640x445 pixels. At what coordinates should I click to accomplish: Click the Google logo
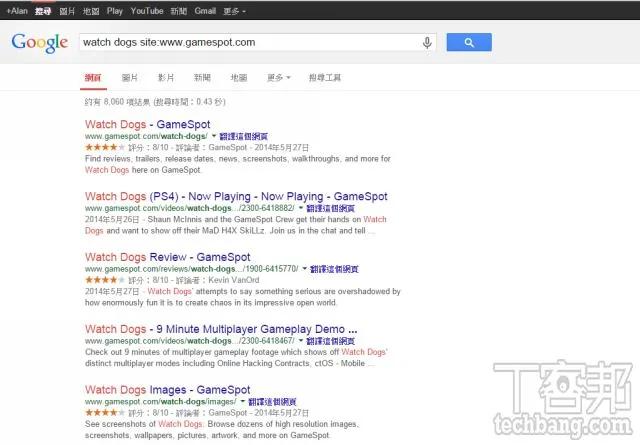click(40, 43)
